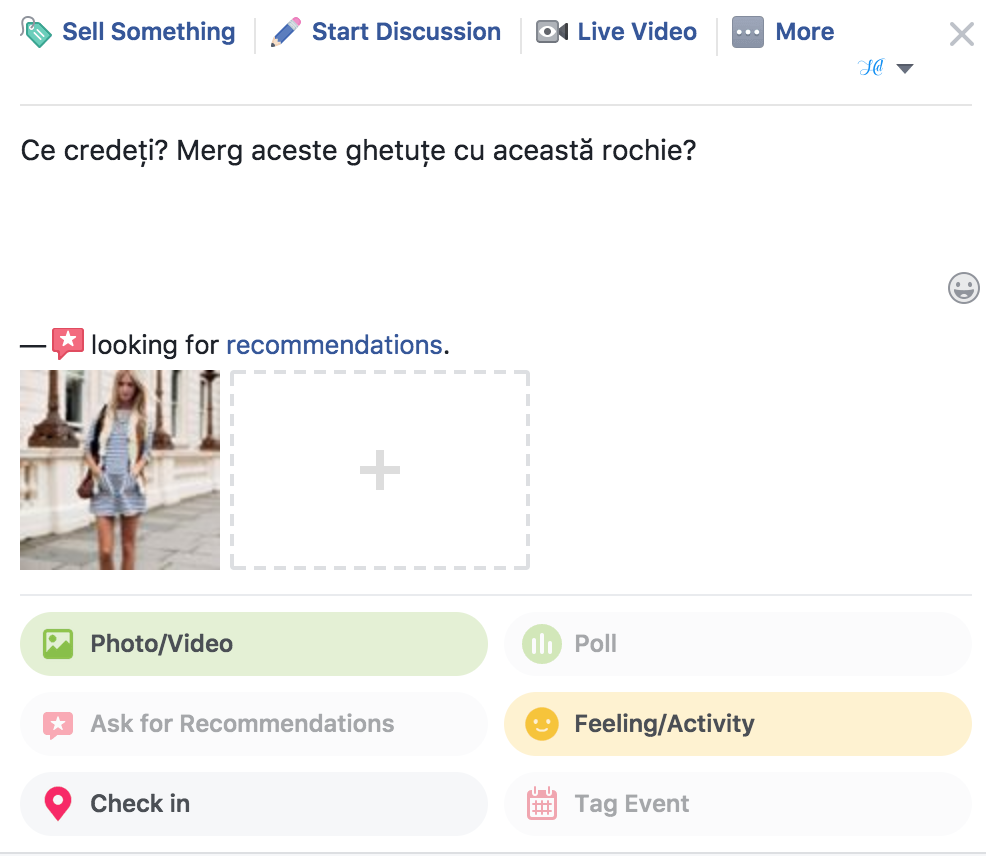Screen dimensions: 986x856
Task: Open the emoji picker smiley face
Action: pos(963,288)
